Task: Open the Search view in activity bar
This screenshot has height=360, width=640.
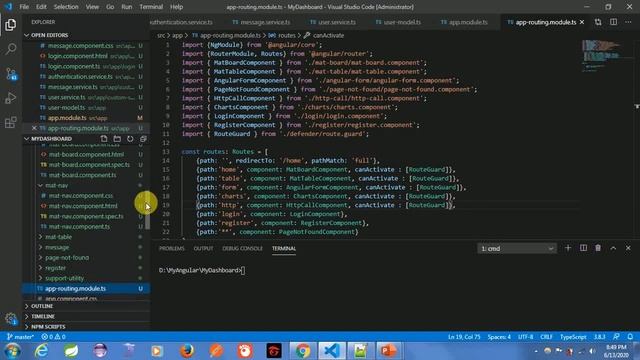Action: [11, 49]
